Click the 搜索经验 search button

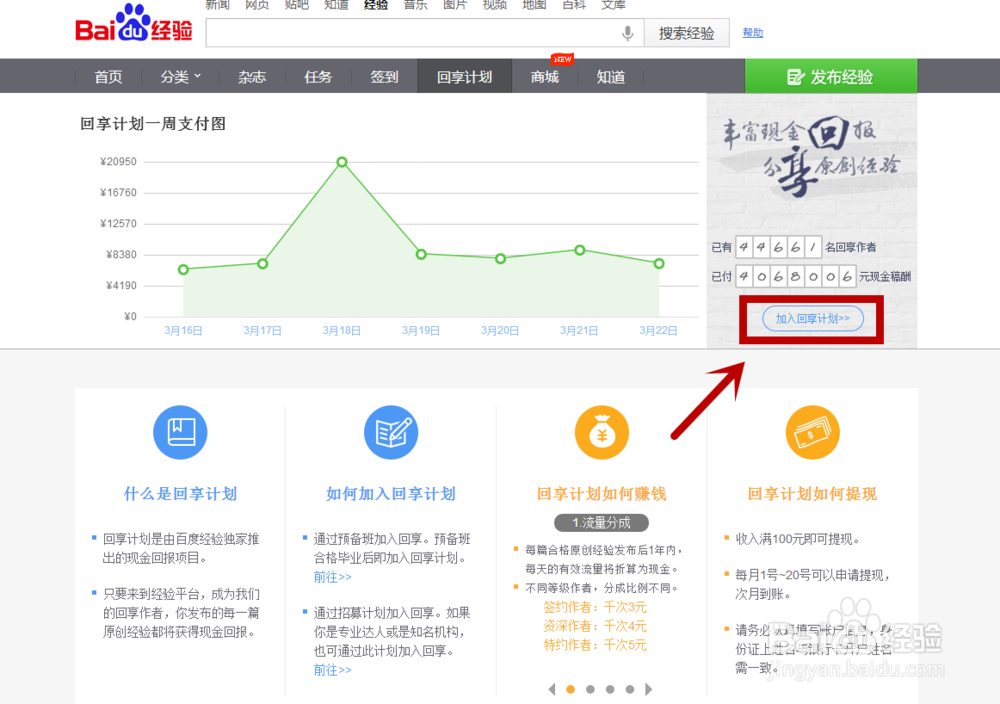pyautogui.click(x=686, y=33)
